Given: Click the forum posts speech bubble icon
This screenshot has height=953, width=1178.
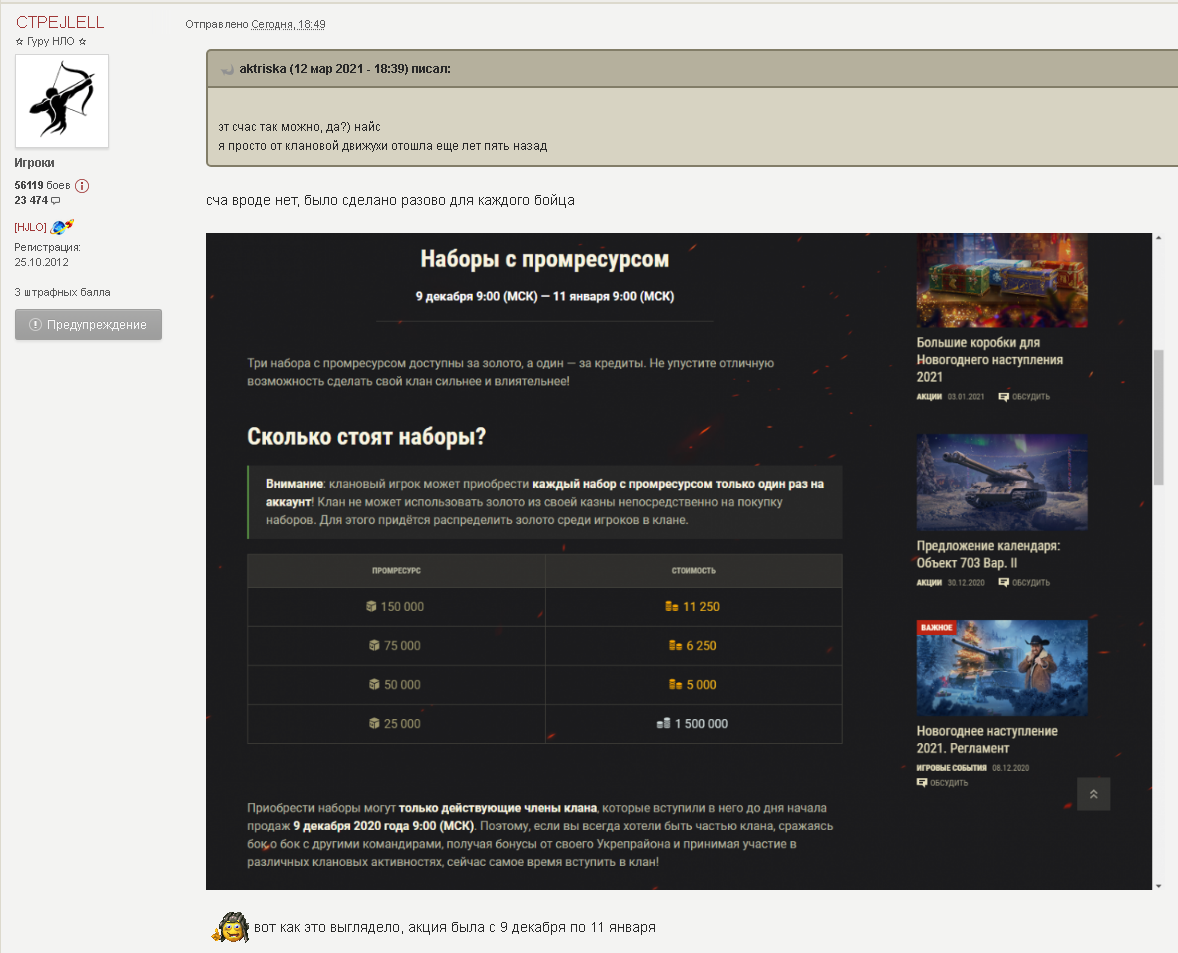Looking at the screenshot, I should pos(56,201).
